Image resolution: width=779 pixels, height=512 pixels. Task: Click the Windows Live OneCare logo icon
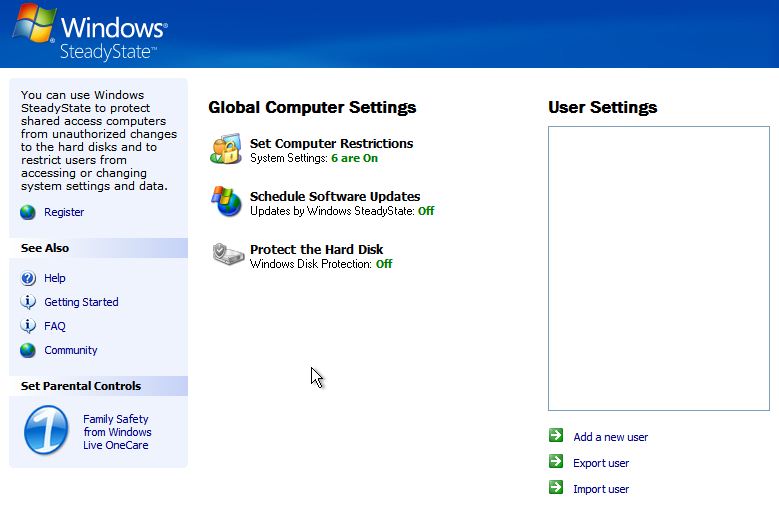coord(46,431)
